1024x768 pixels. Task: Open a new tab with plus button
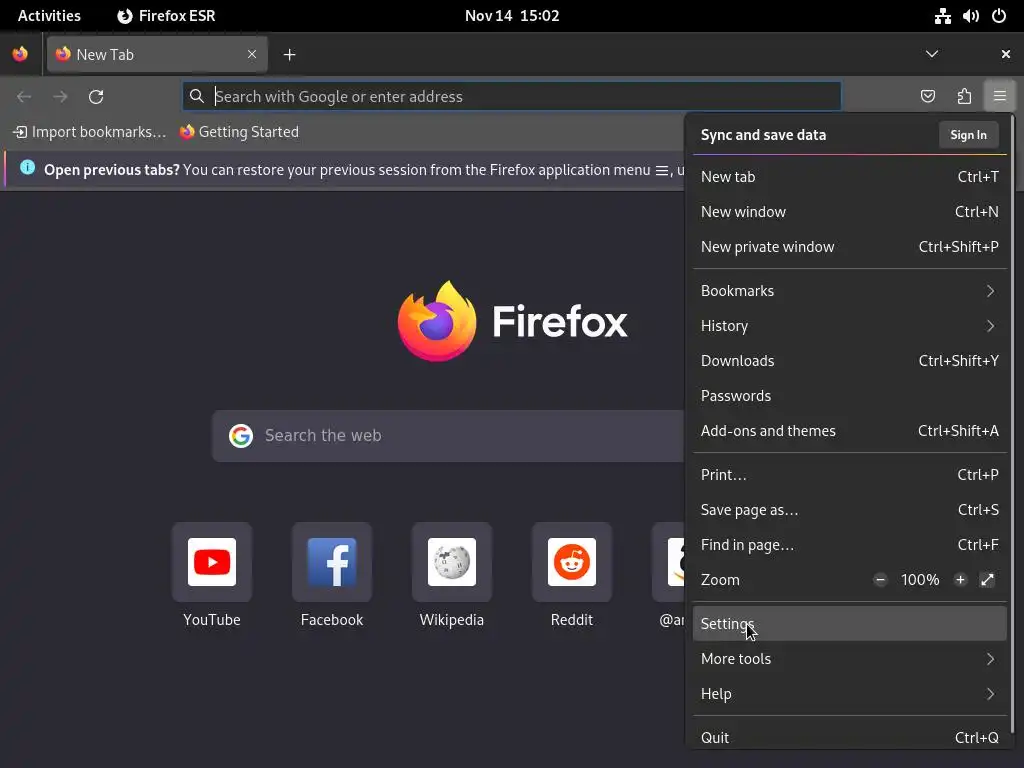click(x=289, y=55)
